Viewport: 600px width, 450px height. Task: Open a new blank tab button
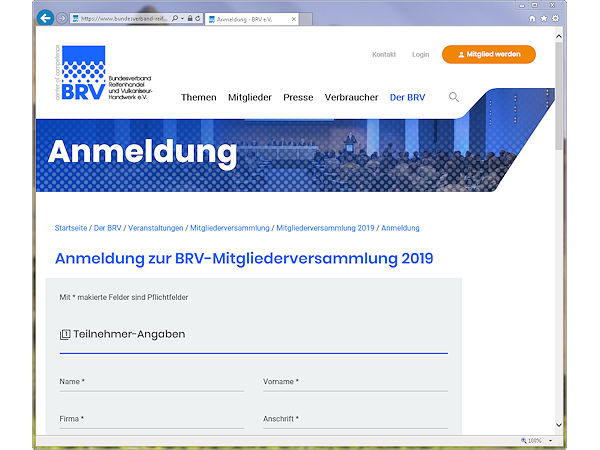[305, 19]
